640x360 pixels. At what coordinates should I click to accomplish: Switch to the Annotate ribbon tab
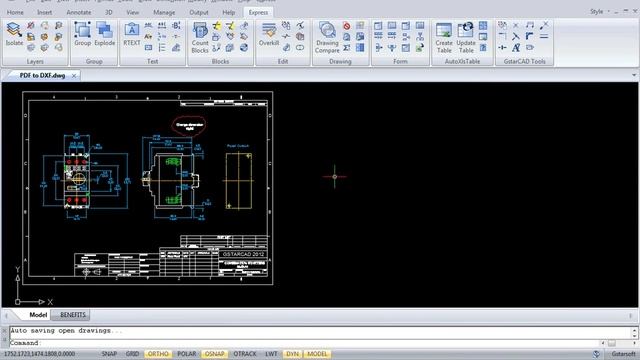click(79, 12)
